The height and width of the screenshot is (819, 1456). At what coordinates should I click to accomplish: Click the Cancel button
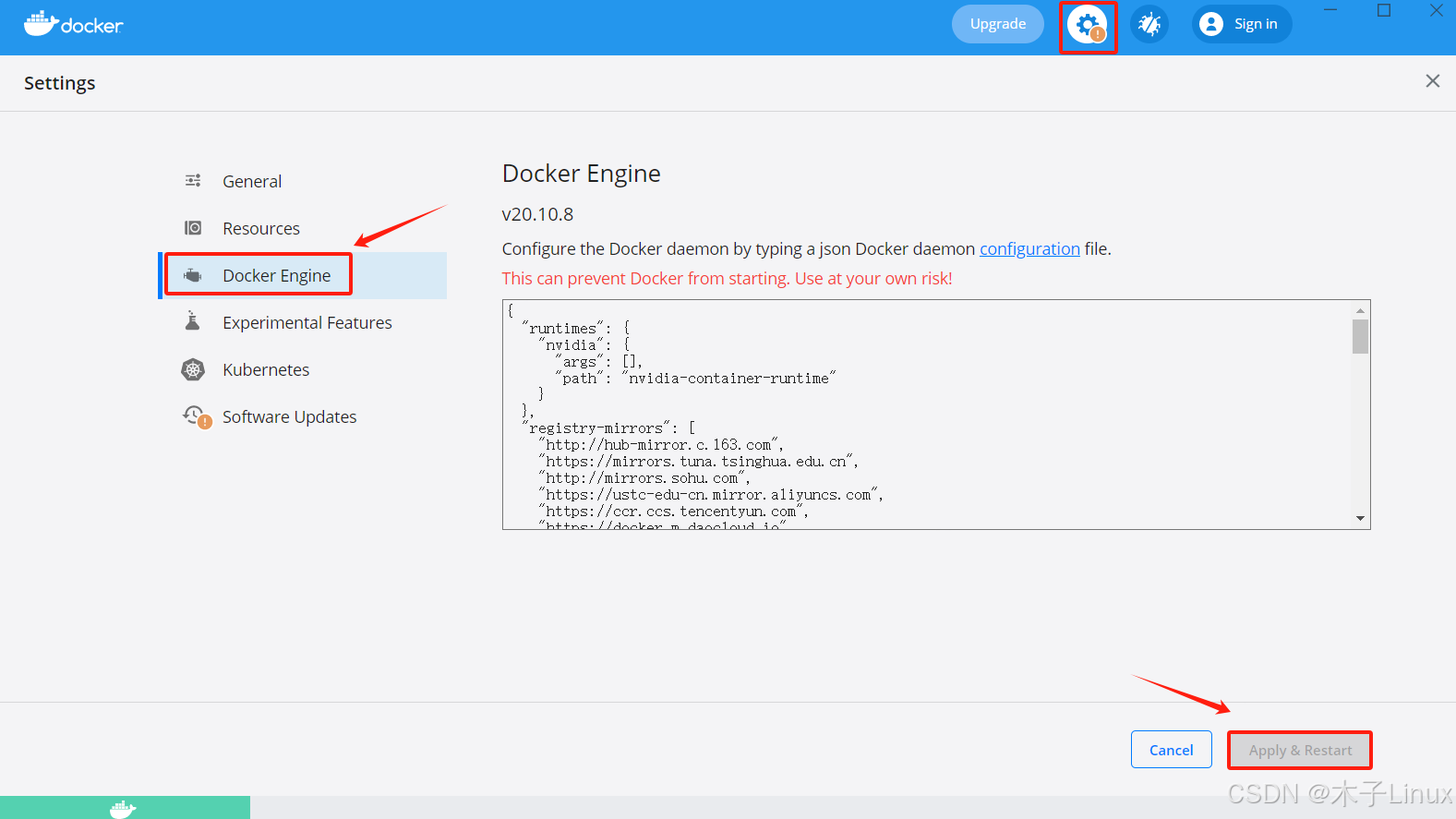(x=1171, y=750)
